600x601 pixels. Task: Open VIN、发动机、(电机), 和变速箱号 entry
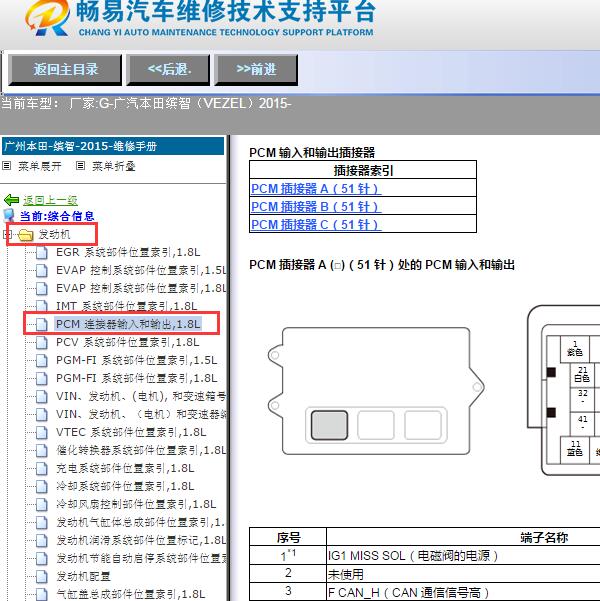point(141,396)
